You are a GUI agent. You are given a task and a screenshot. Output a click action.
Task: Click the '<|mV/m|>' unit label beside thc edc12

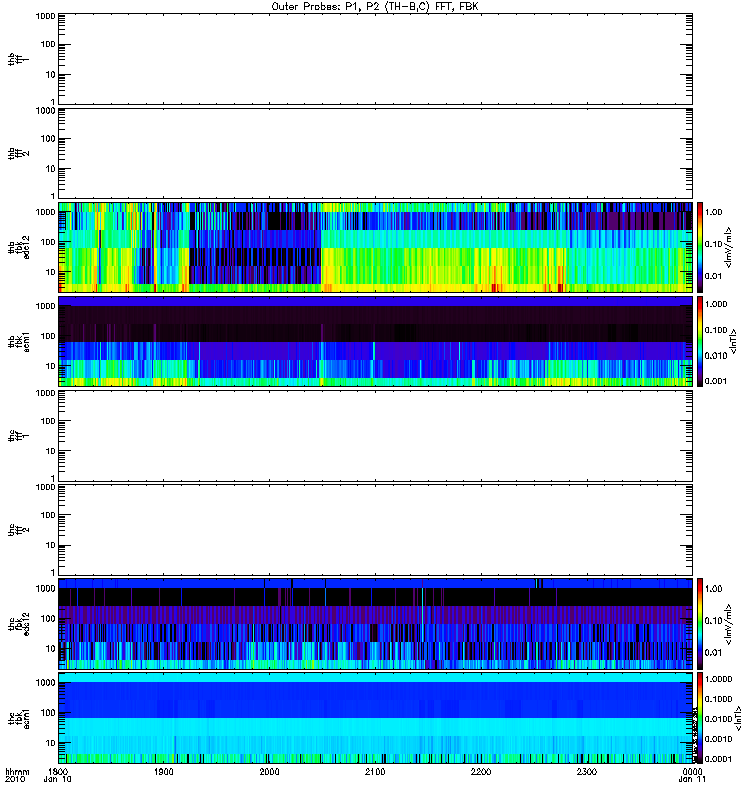point(729,624)
